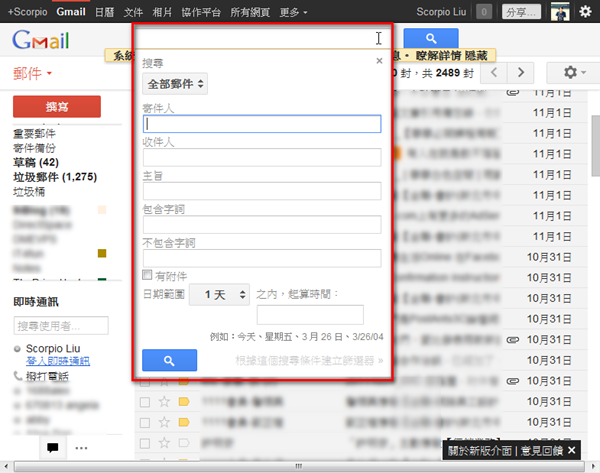The height and width of the screenshot is (473, 600).
Task: Click the 寄件人 input field
Action: pyautogui.click(x=262, y=124)
